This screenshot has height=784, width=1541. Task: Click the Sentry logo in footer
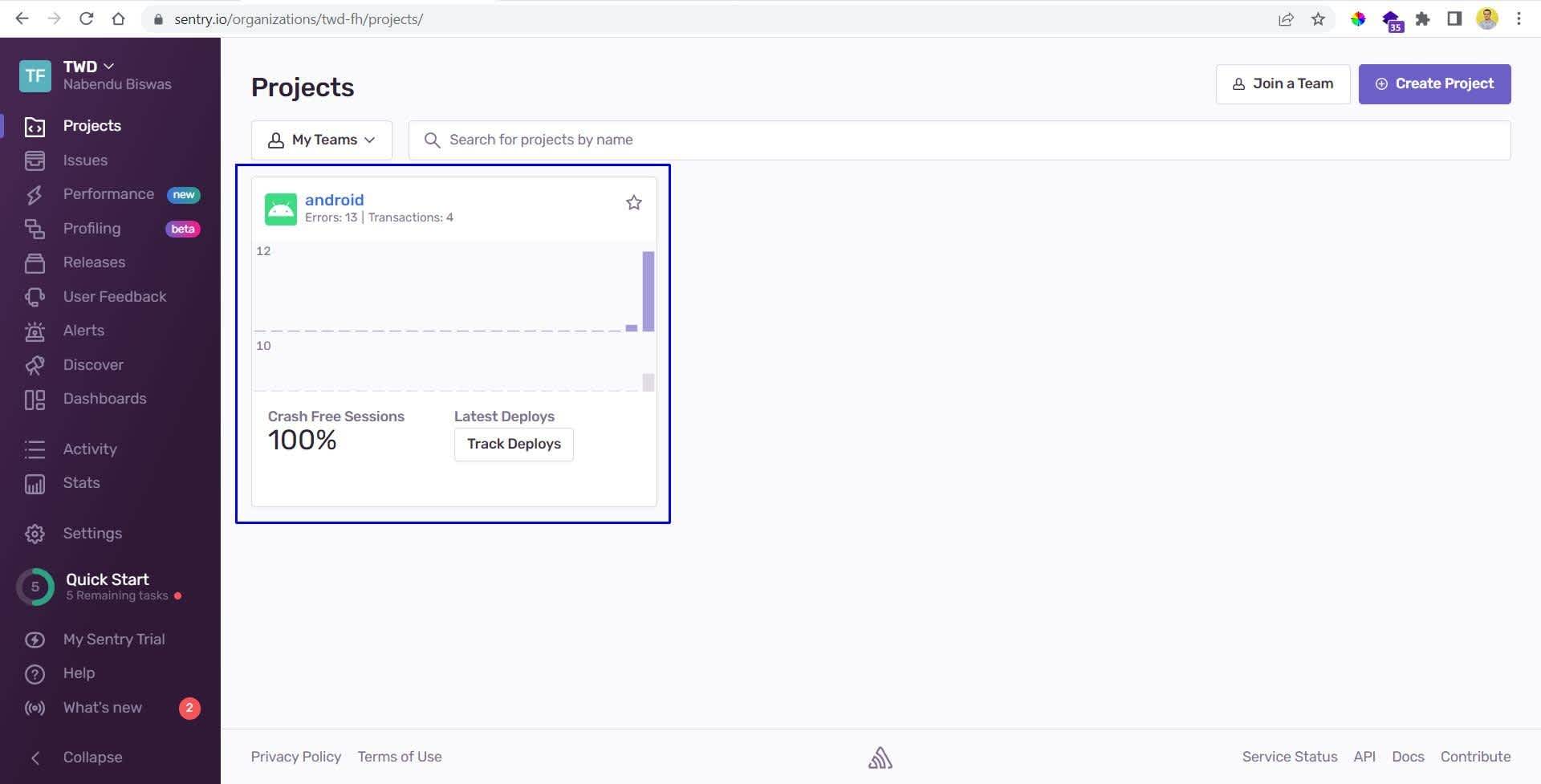point(880,758)
